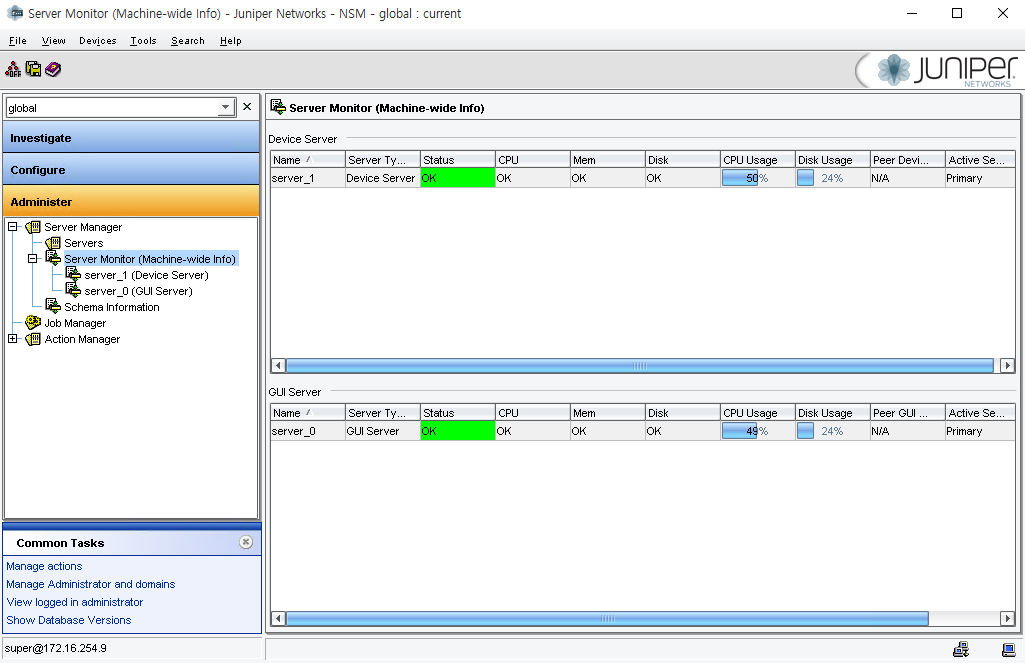Click the networked computers status bar icon
Image resolution: width=1025 pixels, height=663 pixels.
pos(960,649)
